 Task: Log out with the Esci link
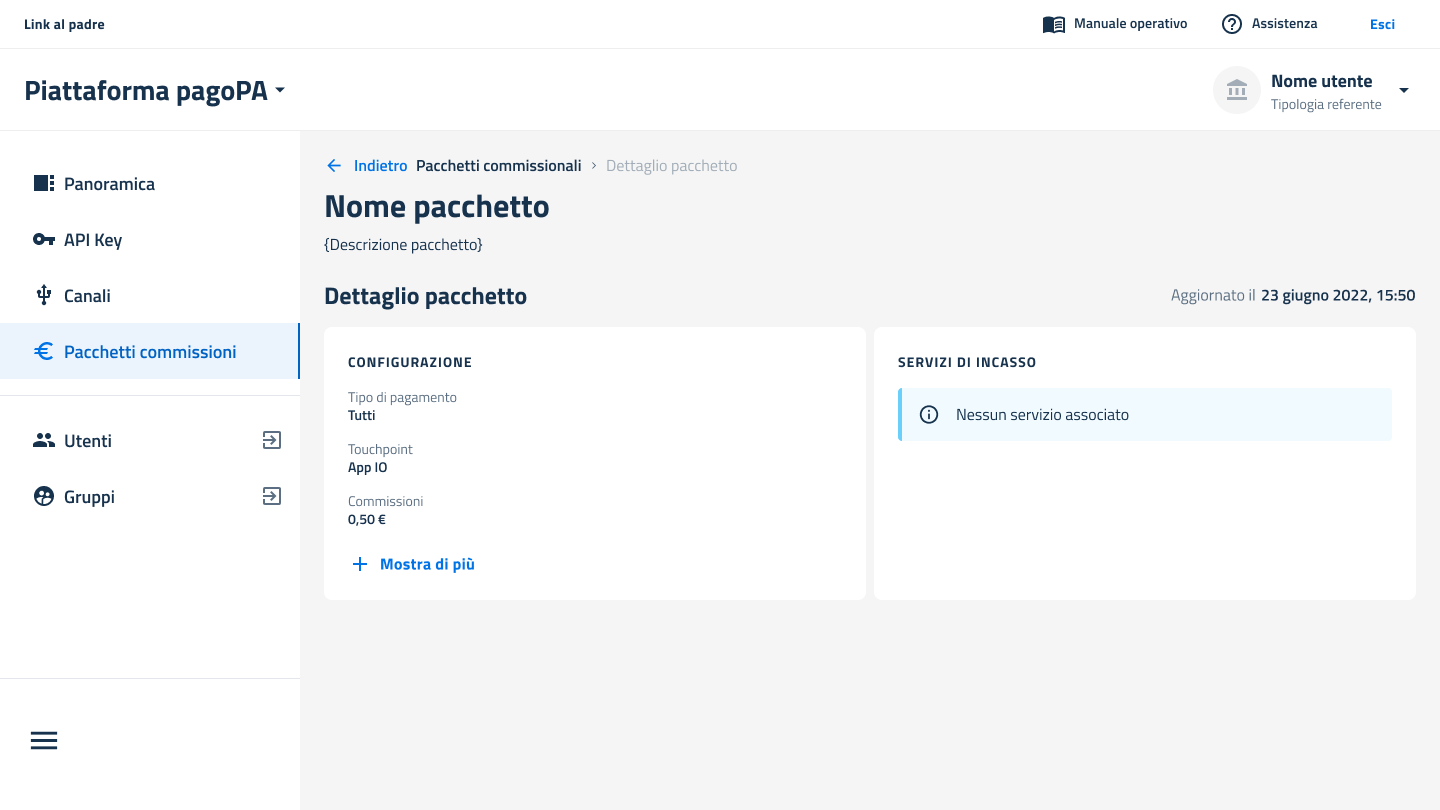1382,24
